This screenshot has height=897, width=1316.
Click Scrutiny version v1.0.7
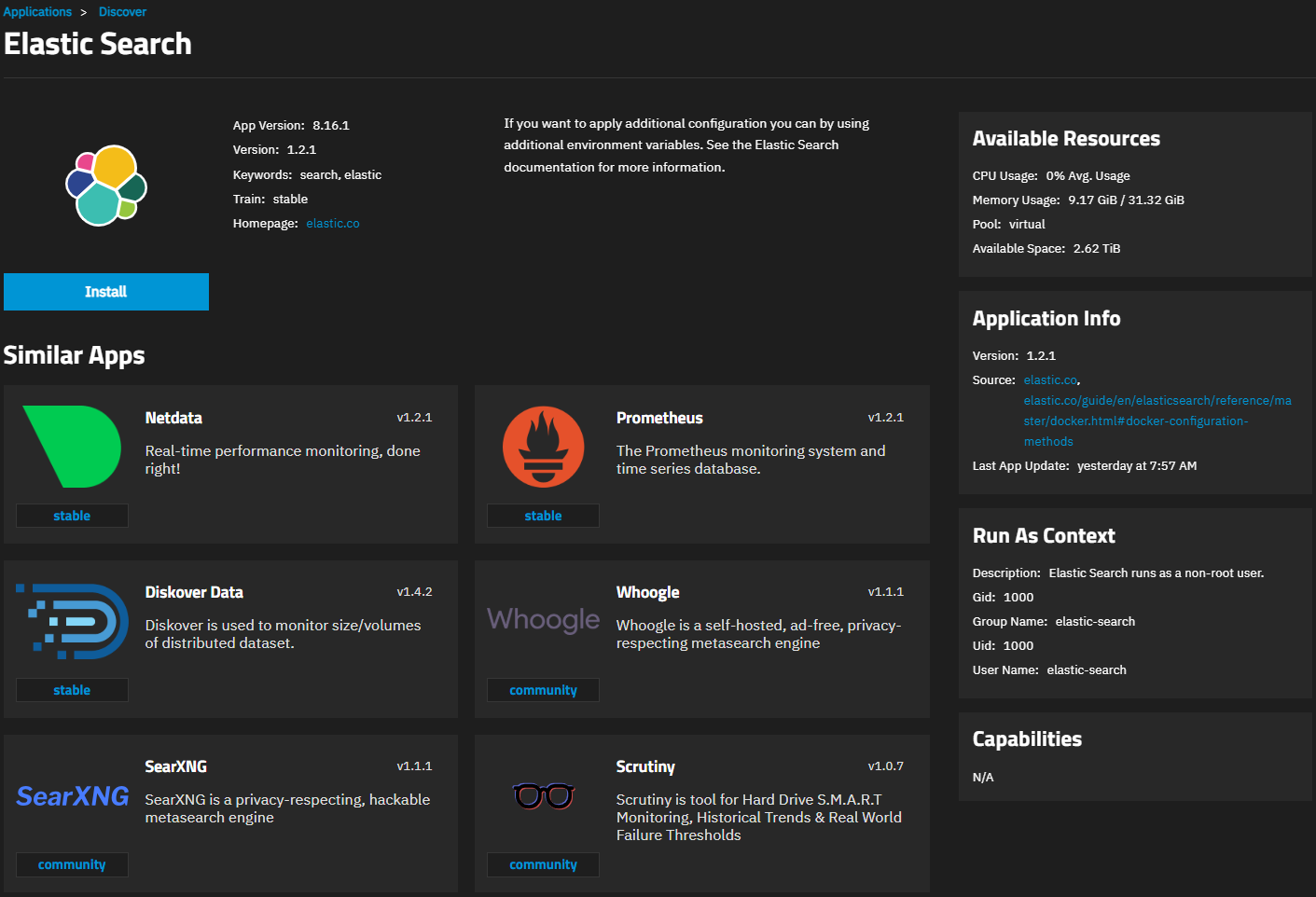[x=885, y=766]
